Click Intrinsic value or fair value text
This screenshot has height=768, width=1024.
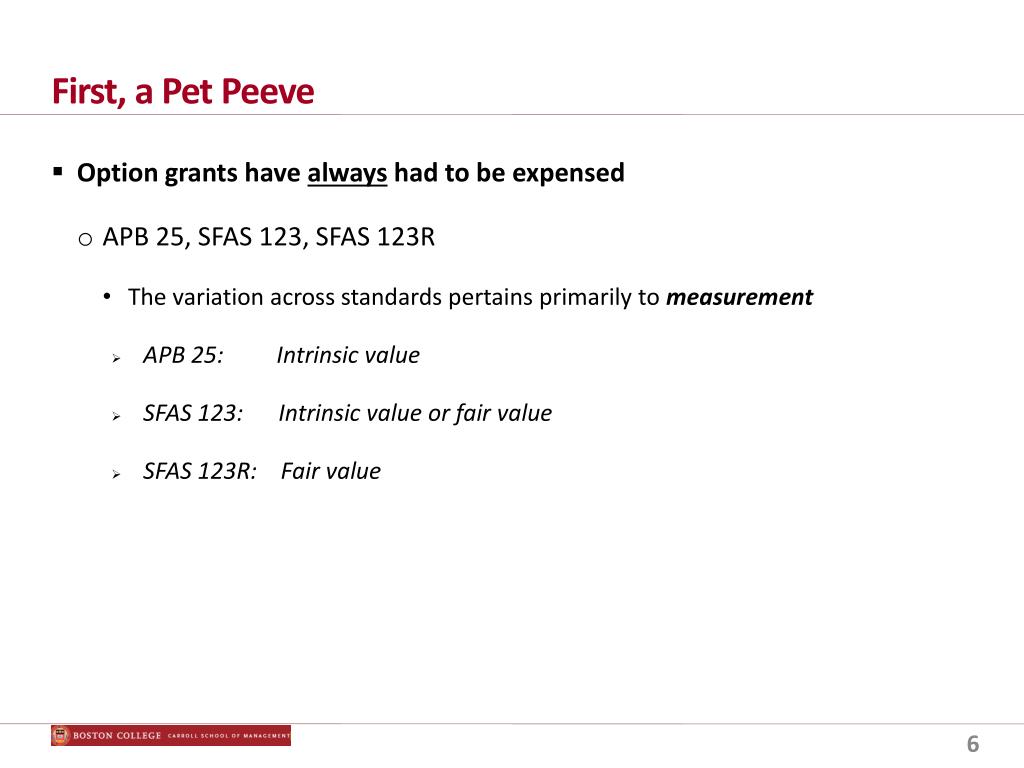[415, 413]
